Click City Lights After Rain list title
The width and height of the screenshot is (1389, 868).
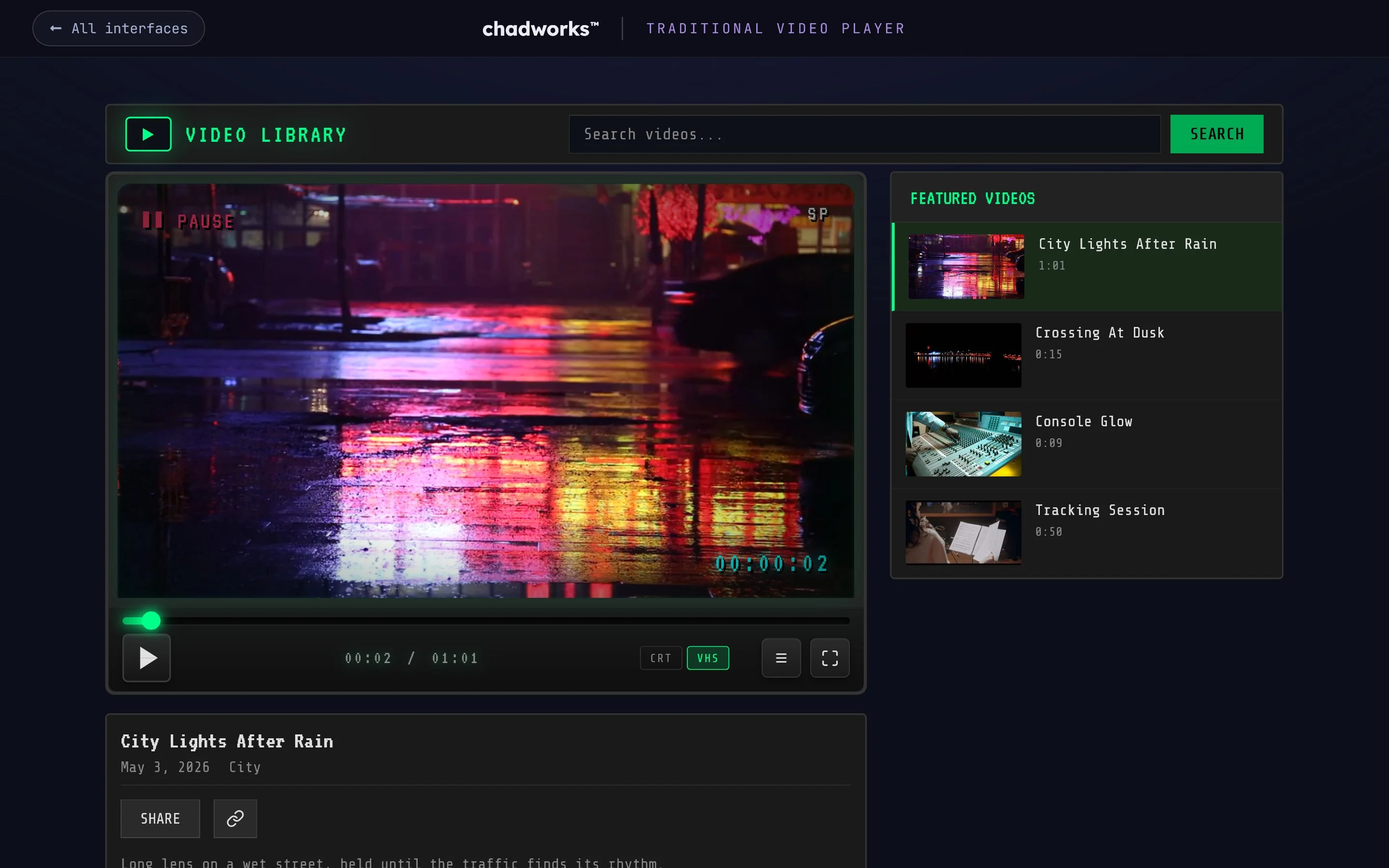click(1127, 244)
